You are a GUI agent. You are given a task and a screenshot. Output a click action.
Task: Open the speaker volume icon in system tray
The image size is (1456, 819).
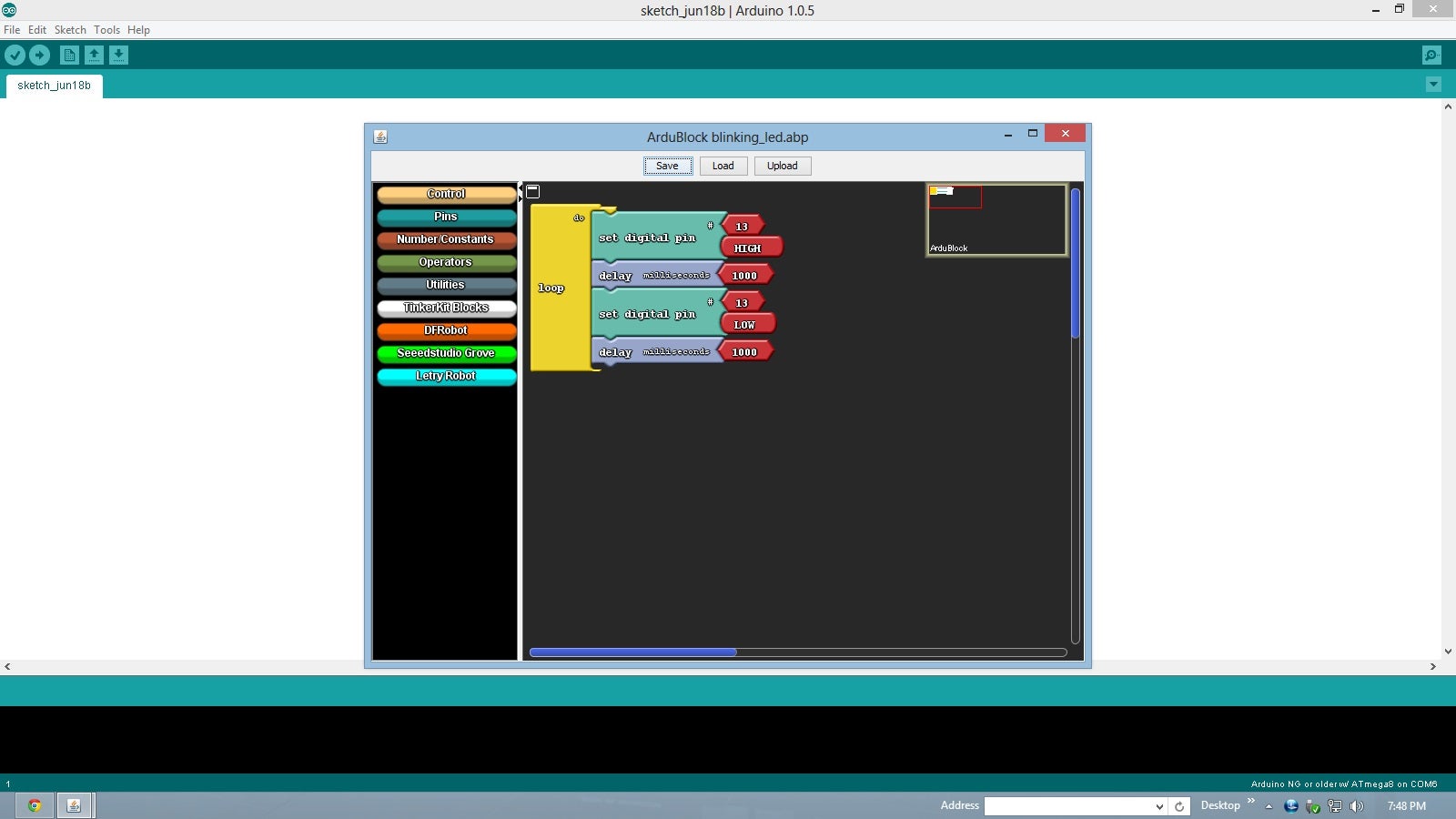1357,805
